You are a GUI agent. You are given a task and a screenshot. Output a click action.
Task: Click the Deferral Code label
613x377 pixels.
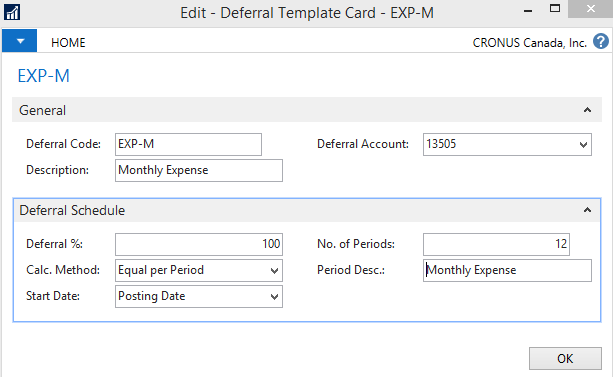click(x=63, y=144)
